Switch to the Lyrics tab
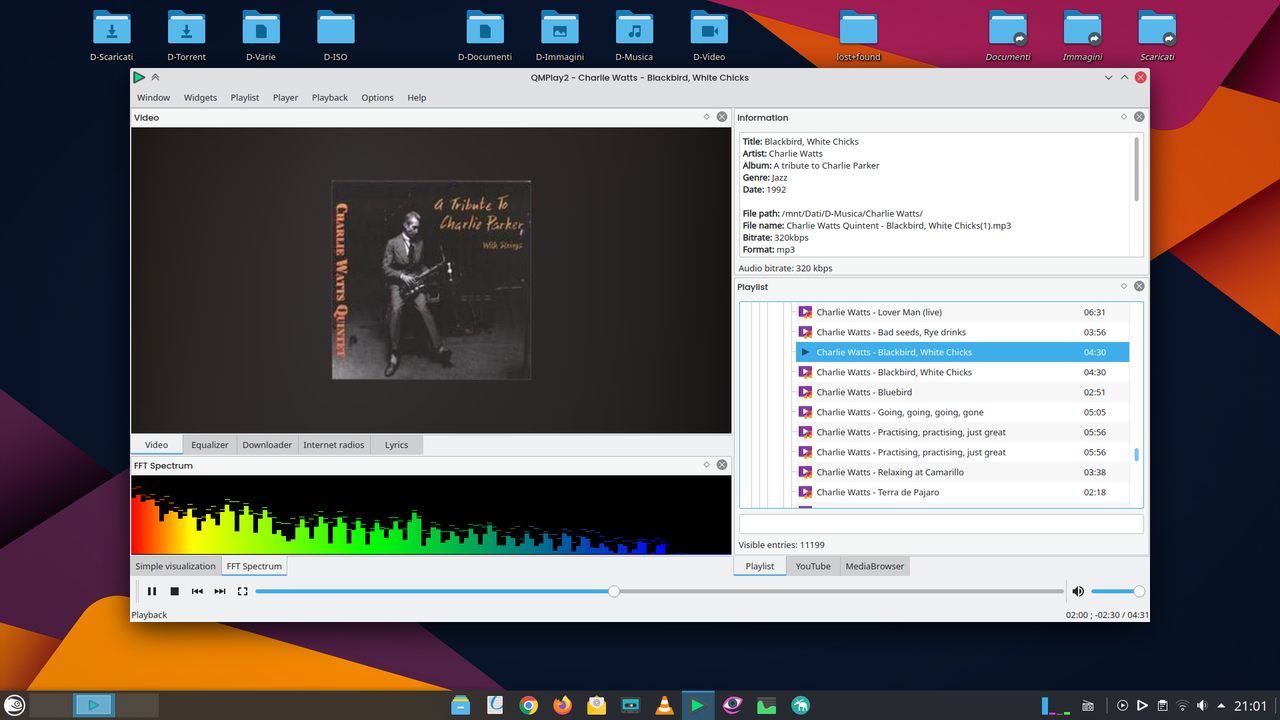This screenshot has height=720, width=1280. pos(396,445)
